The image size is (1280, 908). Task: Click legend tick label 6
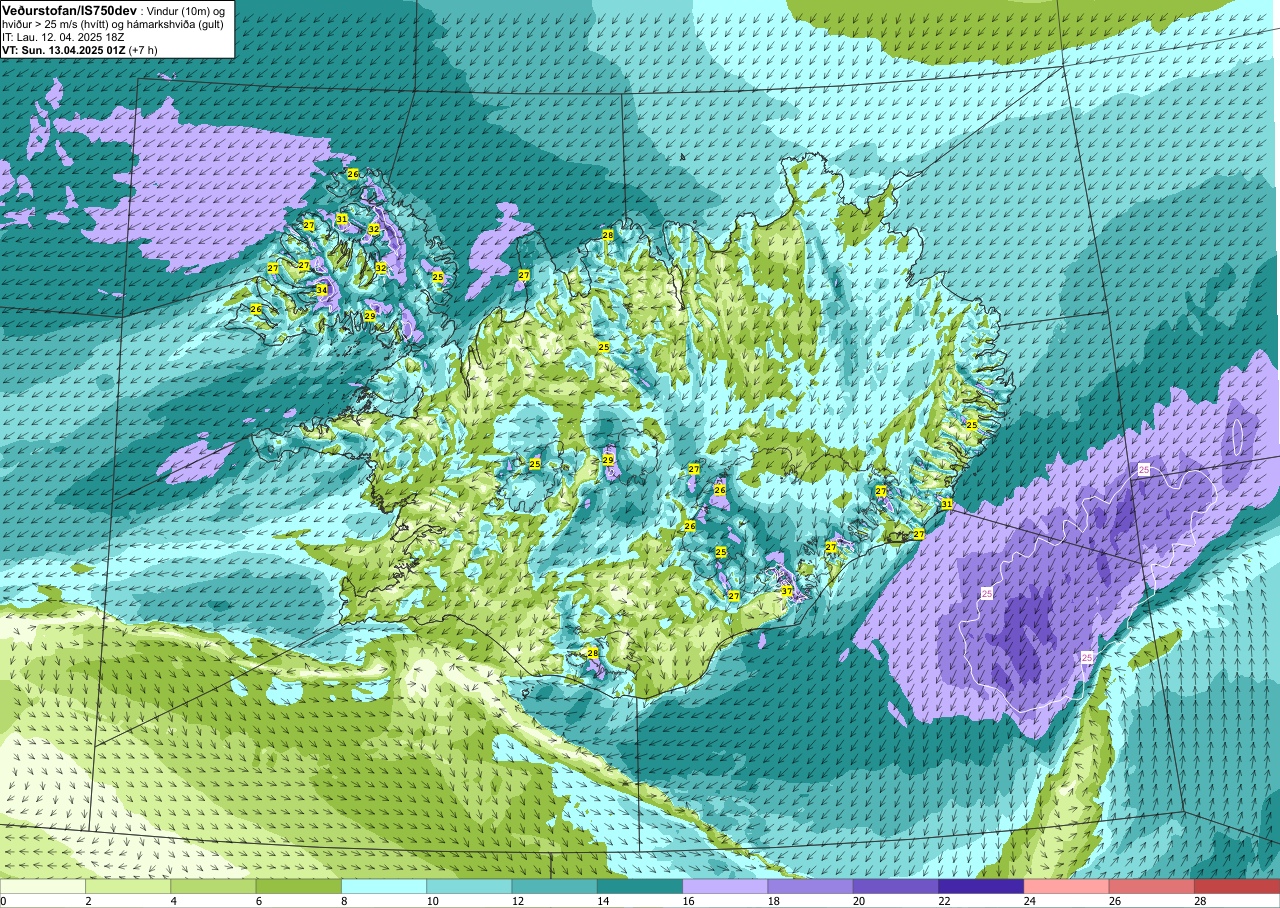coord(258,901)
